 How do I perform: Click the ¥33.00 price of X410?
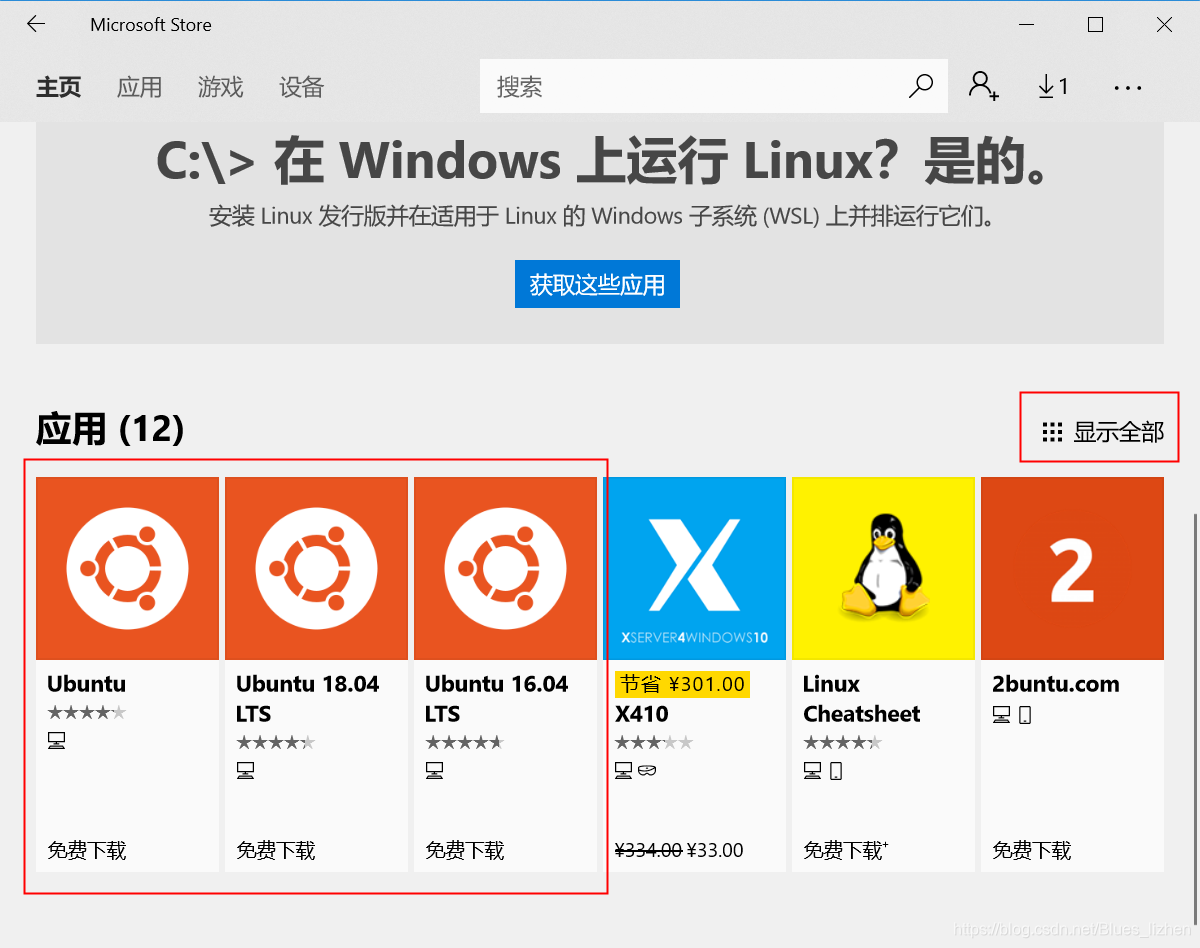pos(715,851)
